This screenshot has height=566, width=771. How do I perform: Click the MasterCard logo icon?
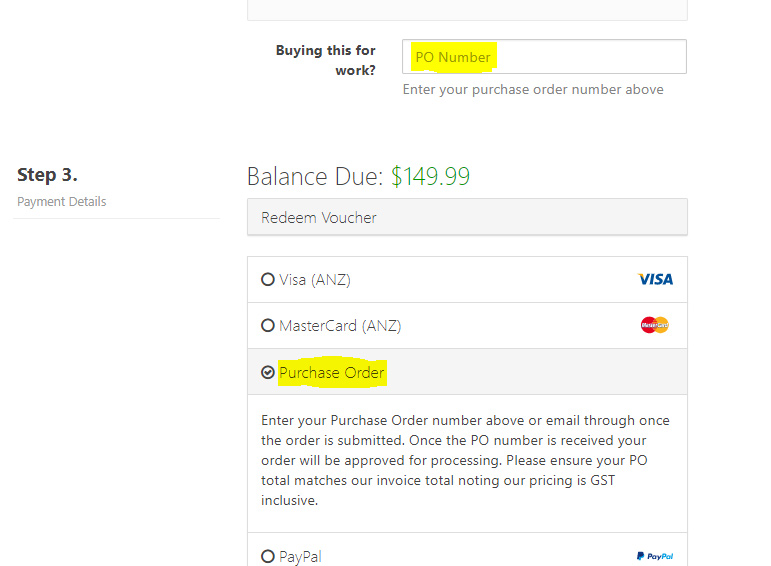click(654, 325)
